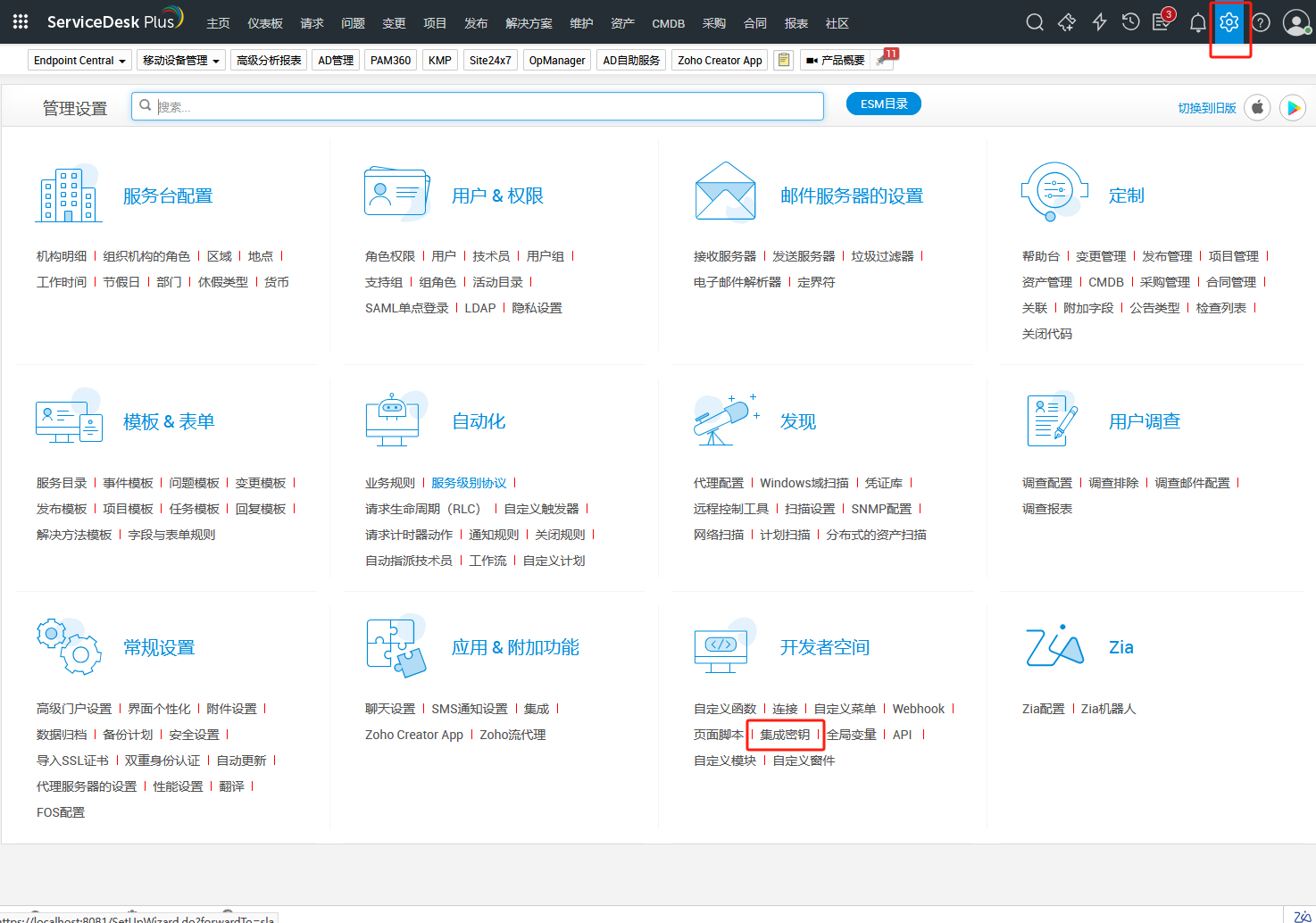This screenshot has width=1316, height=923.
Task: Open the 自定义函数 link
Action: pyautogui.click(x=725, y=709)
